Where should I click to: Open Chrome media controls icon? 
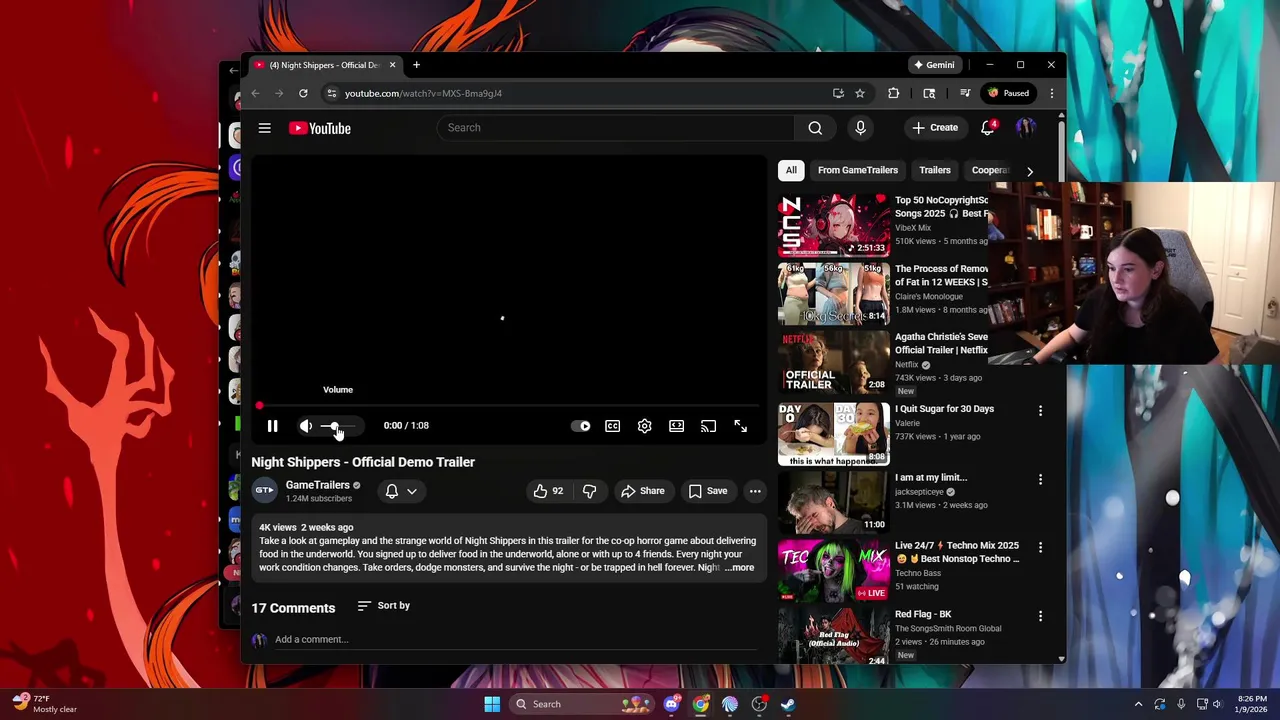coord(965,93)
